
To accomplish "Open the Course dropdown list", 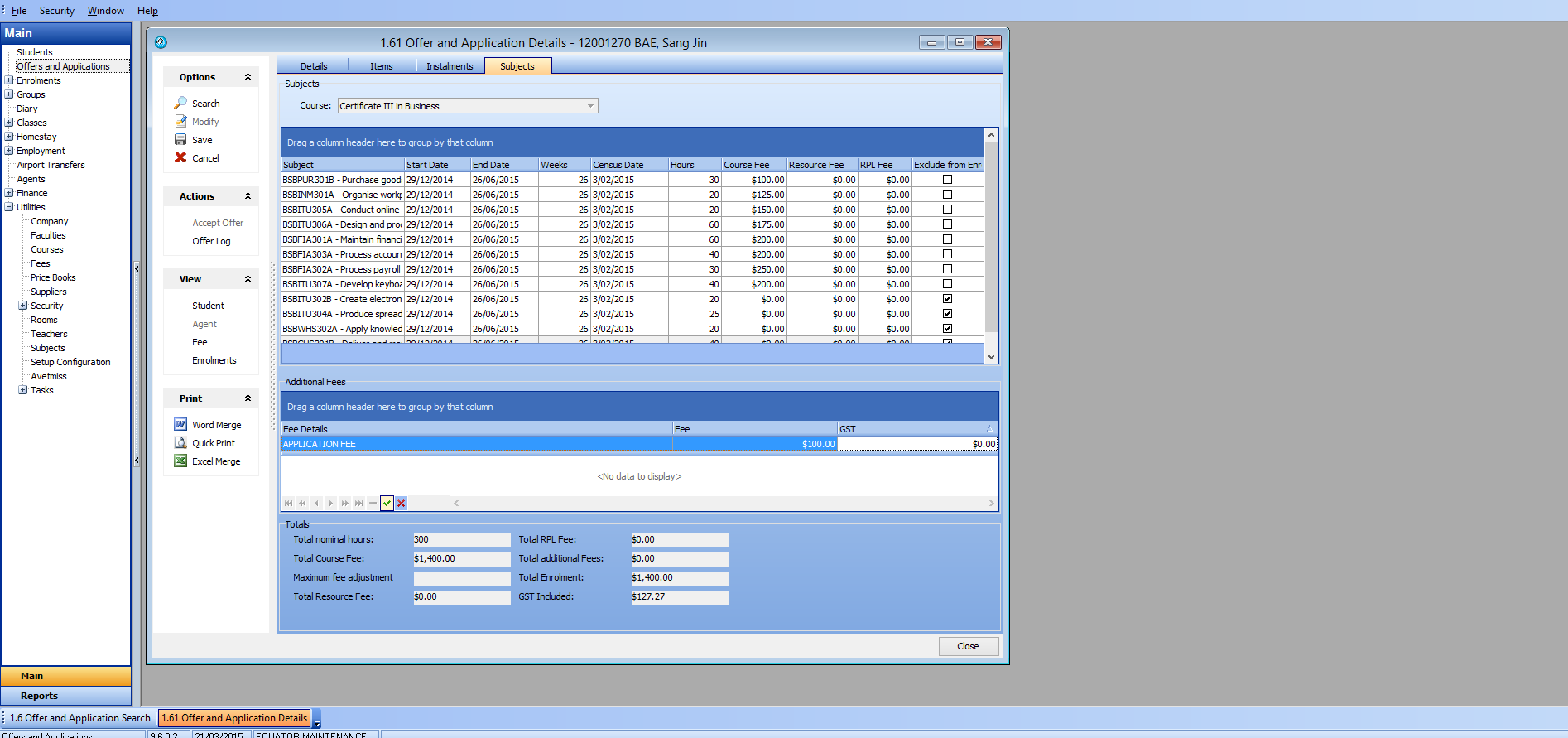I will 590,106.
